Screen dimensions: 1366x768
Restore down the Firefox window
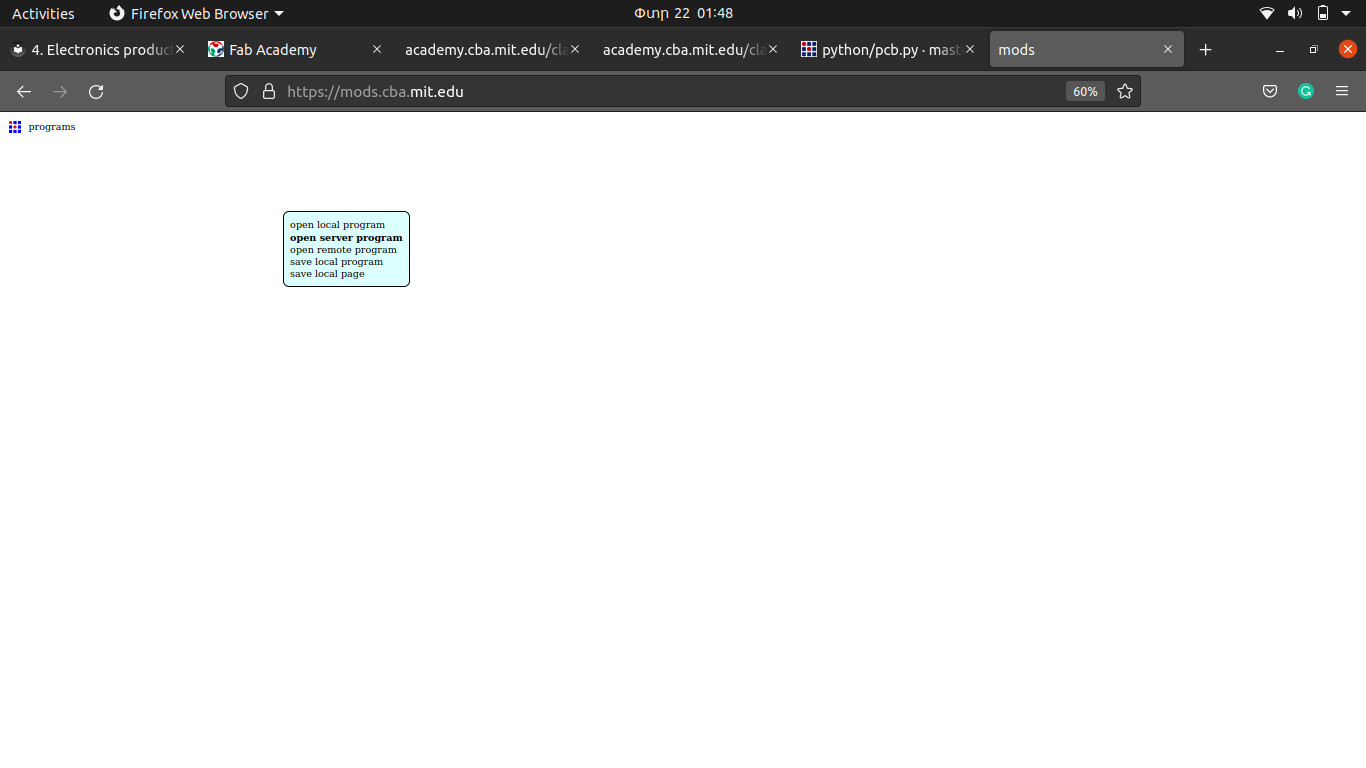[1313, 50]
